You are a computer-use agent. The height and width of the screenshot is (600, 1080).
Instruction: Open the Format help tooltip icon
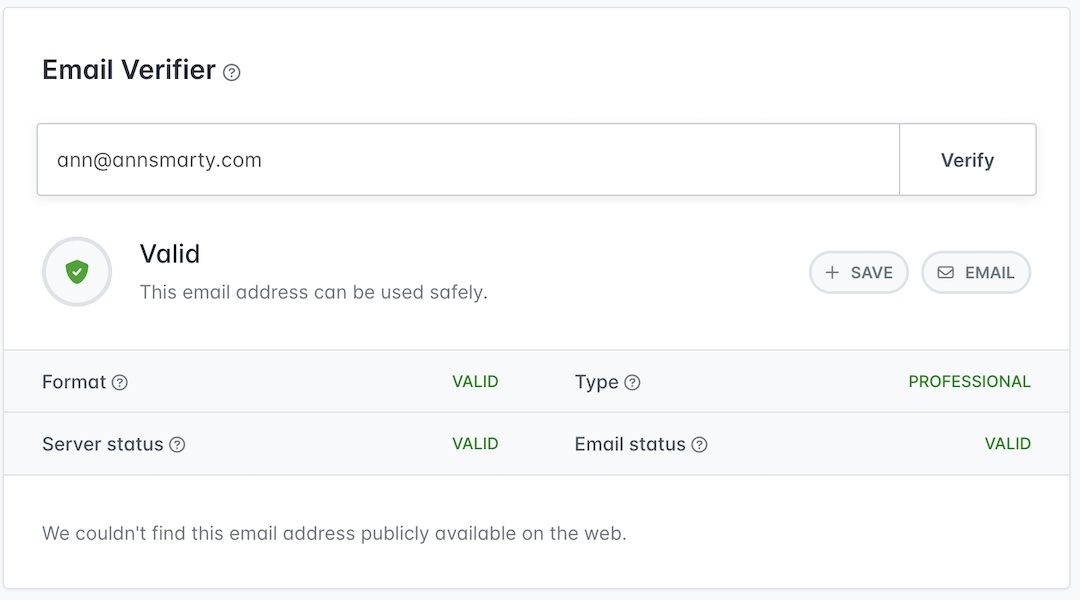coord(120,382)
